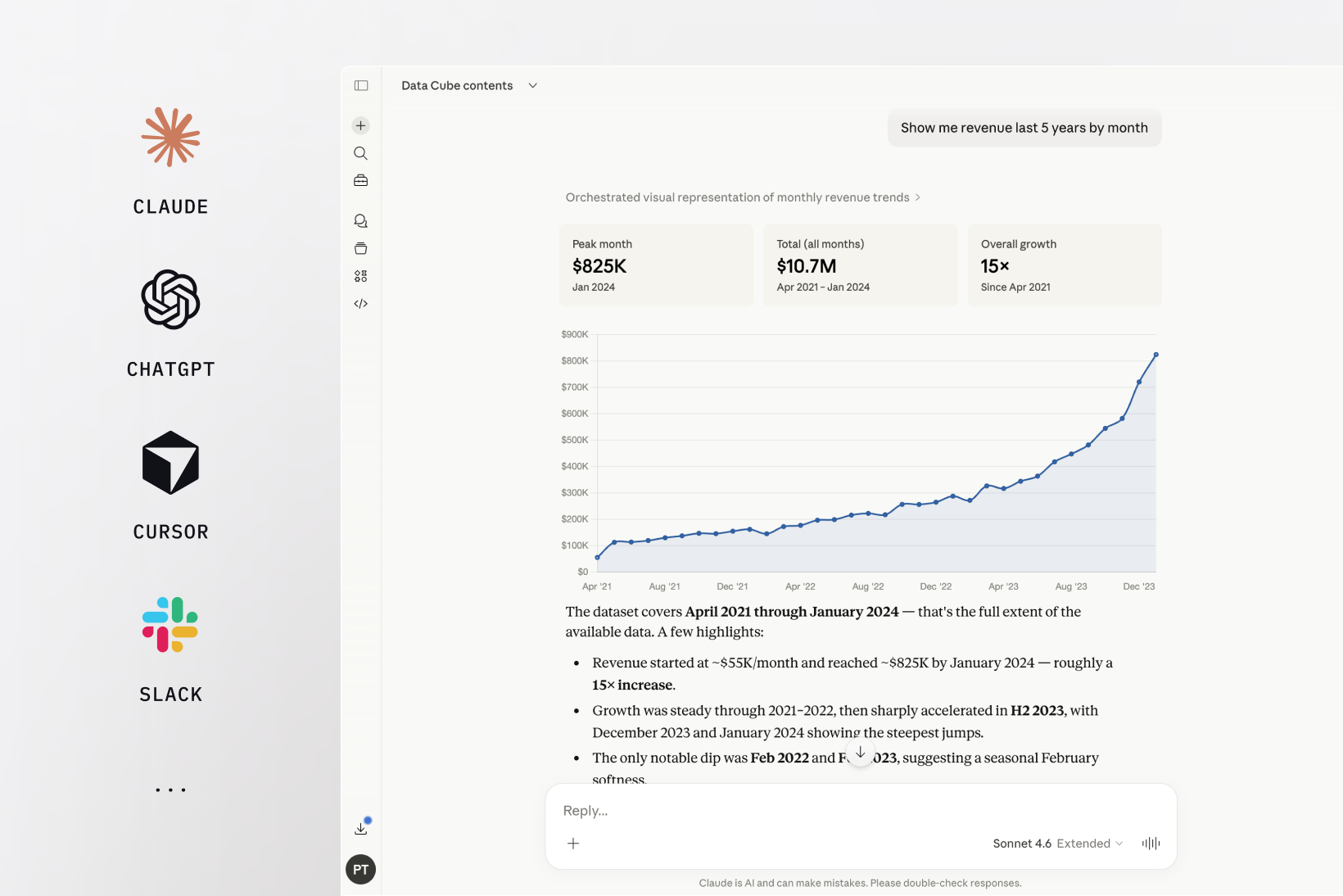Click the download icon with blue dot
The image size is (1343, 896).
coord(361,828)
